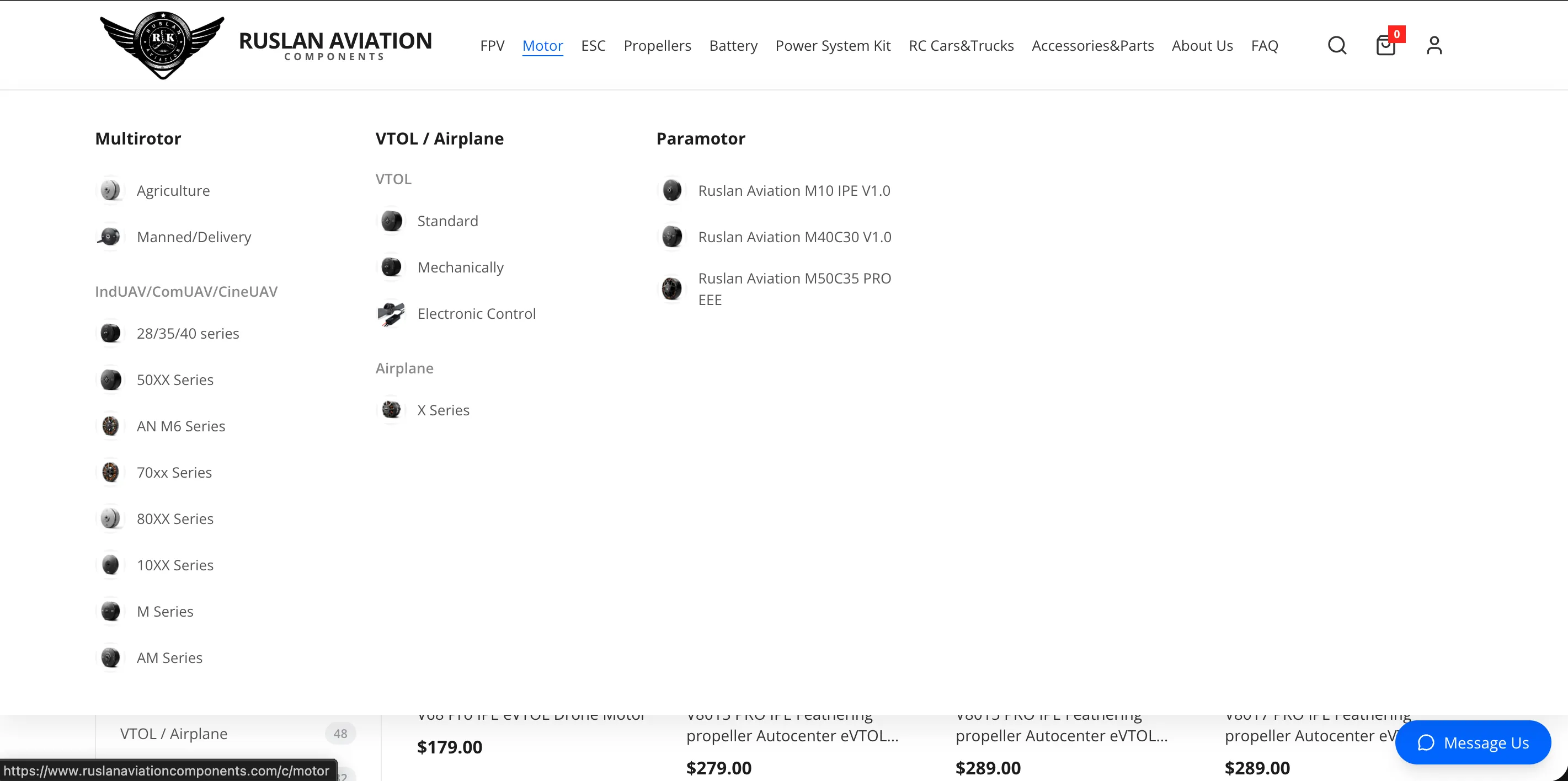This screenshot has width=1568, height=781.
Task: Click the 70xx Series motor icon
Action: [110, 472]
